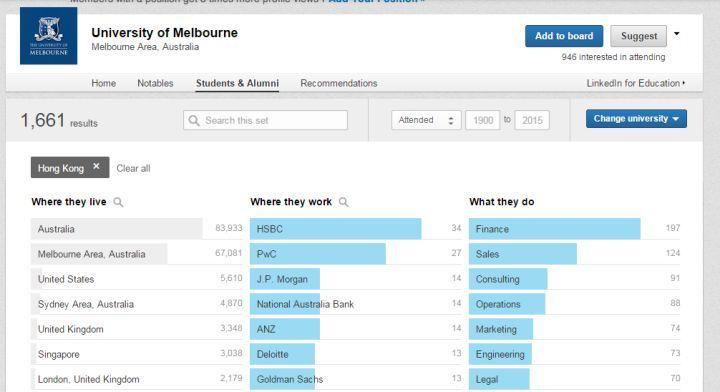Viewport: 720px width, 392px height.
Task: Filter by Consulting field
Action: click(x=574, y=279)
